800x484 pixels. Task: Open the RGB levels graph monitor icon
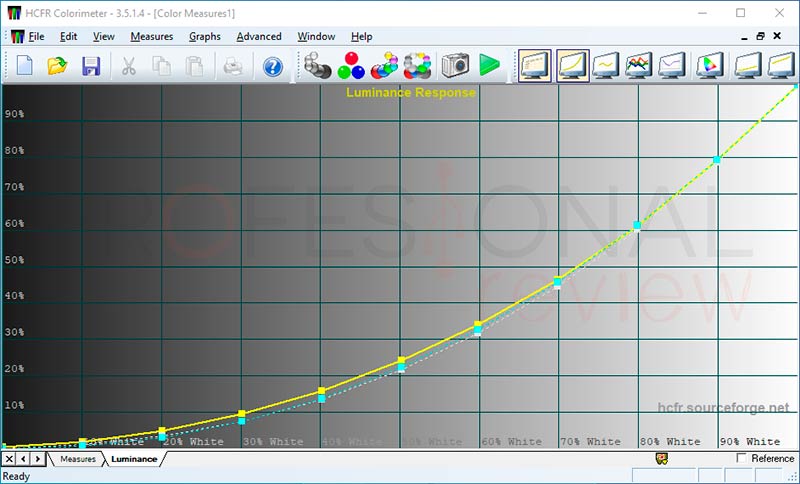pos(639,65)
